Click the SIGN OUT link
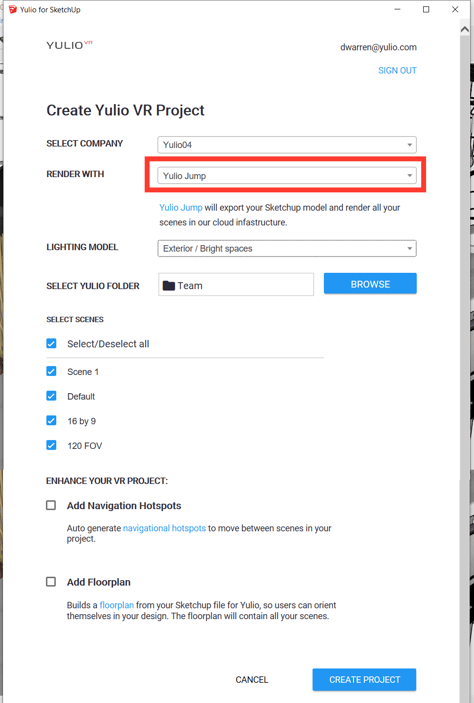 [397, 70]
